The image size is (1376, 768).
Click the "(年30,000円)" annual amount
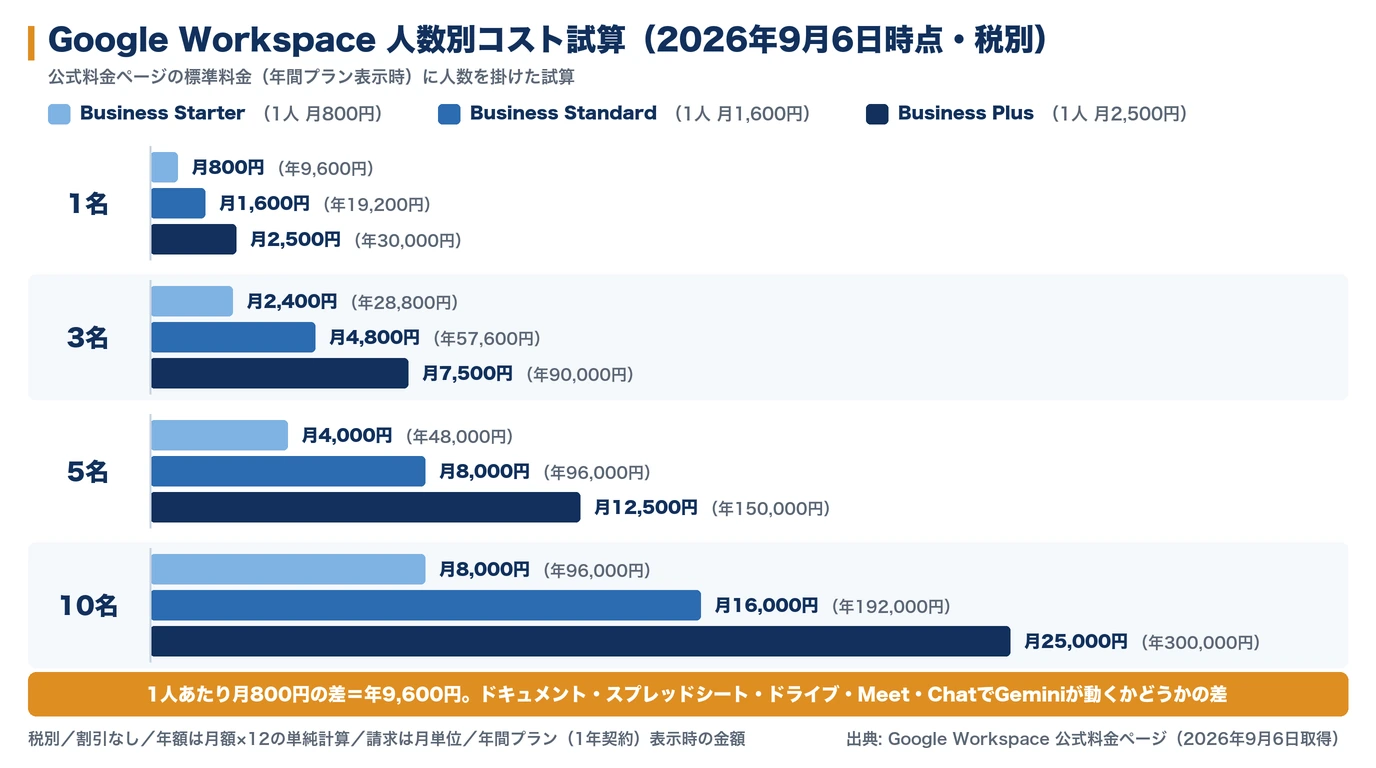tap(408, 241)
